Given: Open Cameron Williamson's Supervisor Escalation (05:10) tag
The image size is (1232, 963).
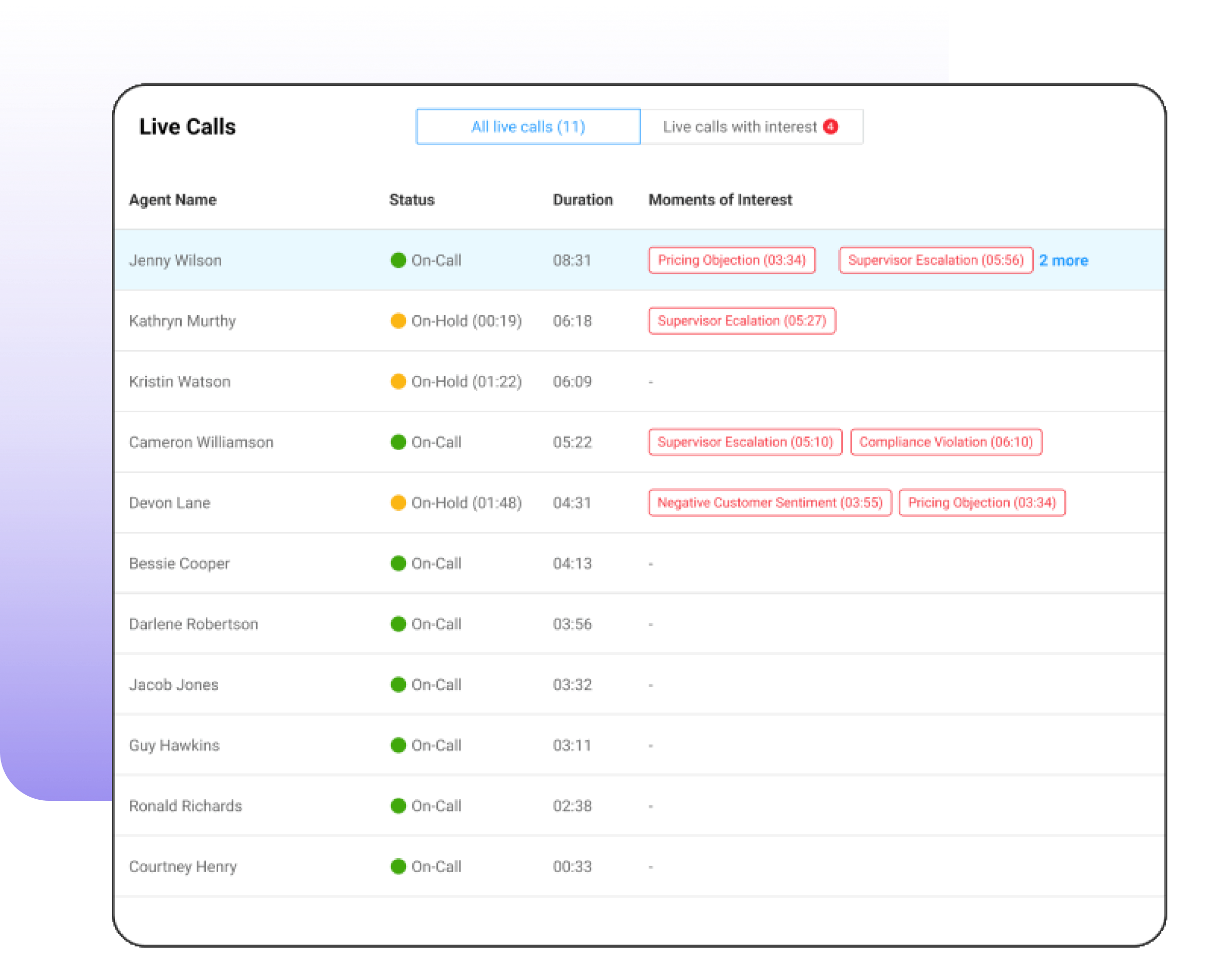Looking at the screenshot, I should click(745, 442).
